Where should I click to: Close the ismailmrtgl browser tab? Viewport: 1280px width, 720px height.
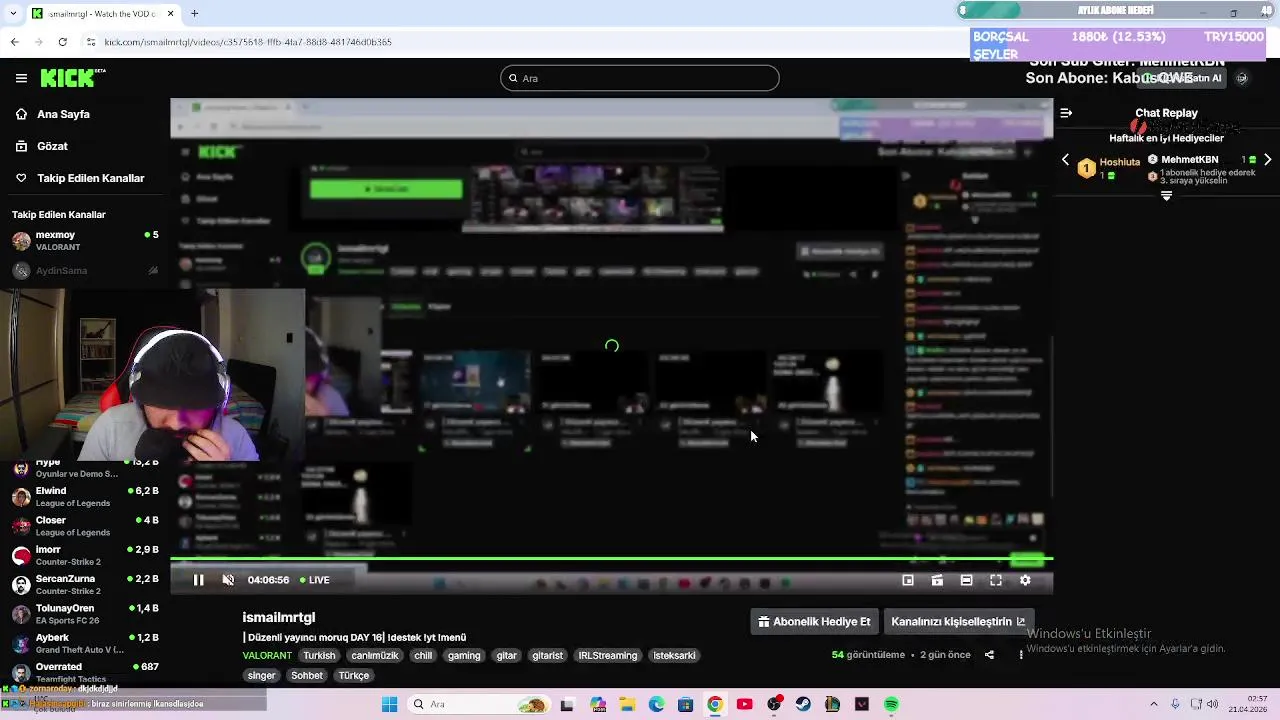170,13
